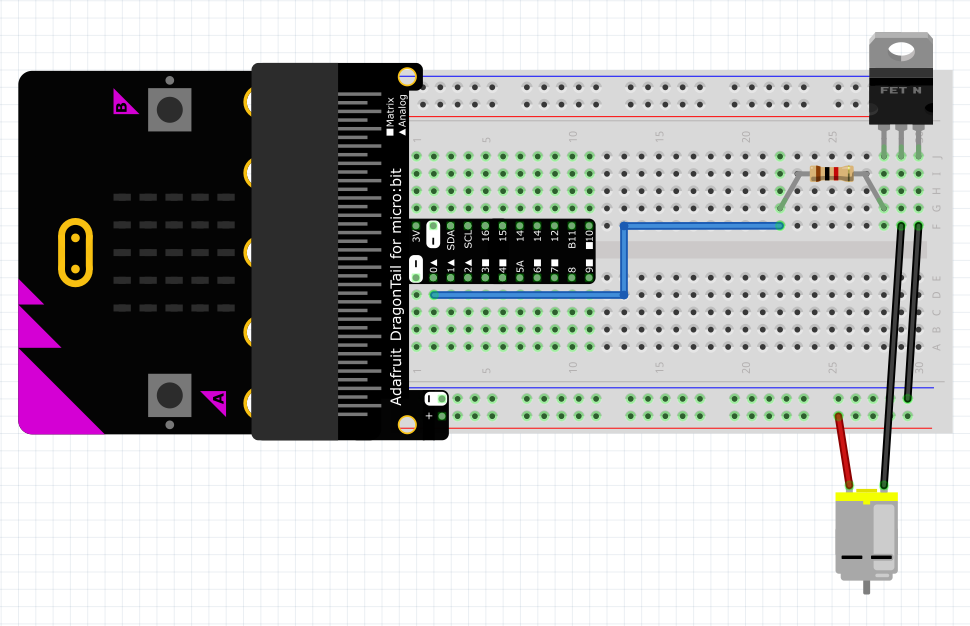The width and height of the screenshot is (970, 626).
Task: Select the resistor on the breadboard
Action: (x=831, y=174)
